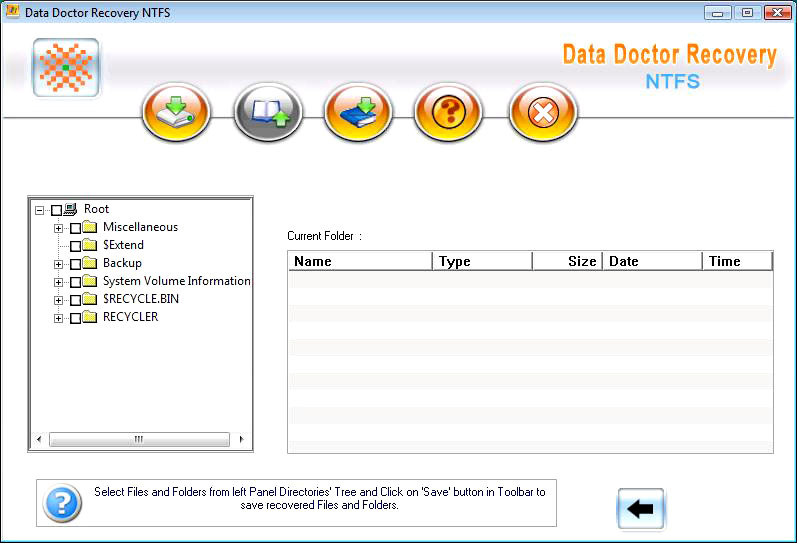Click the tree scrollbar left arrow
Viewport: 797px width, 543px height.
point(40,439)
